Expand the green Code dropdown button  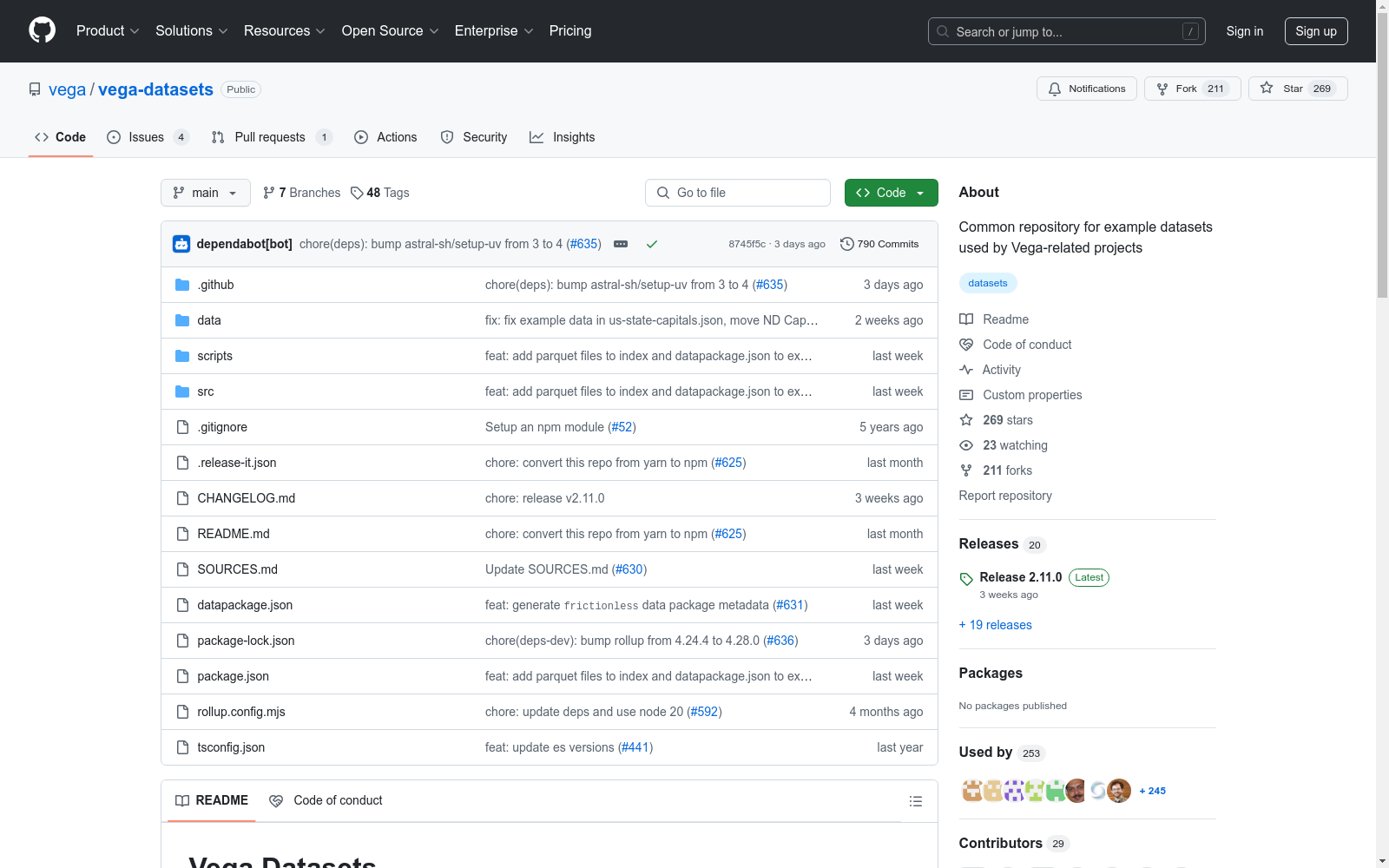pos(891,193)
